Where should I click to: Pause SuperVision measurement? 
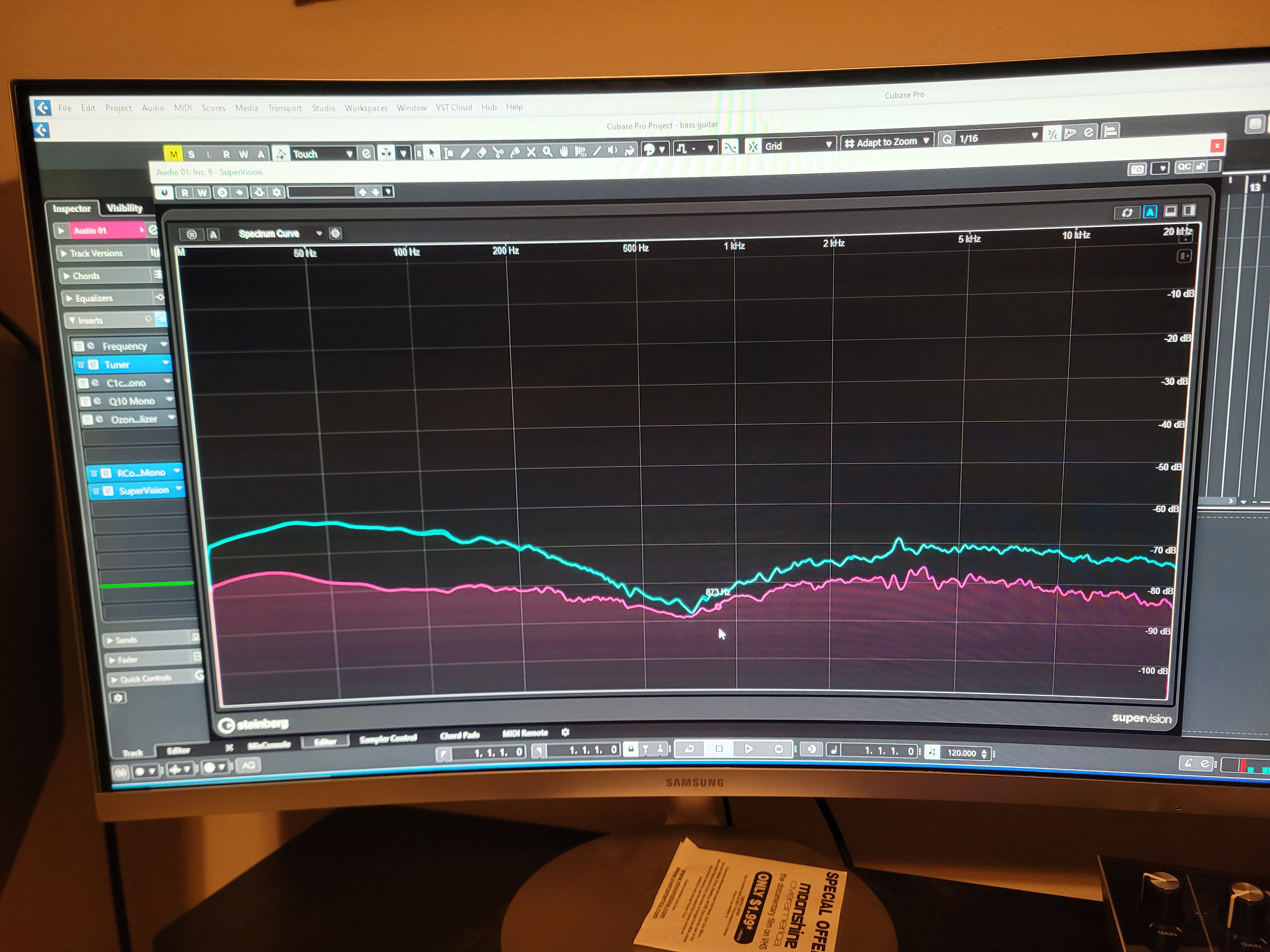pyautogui.click(x=192, y=234)
